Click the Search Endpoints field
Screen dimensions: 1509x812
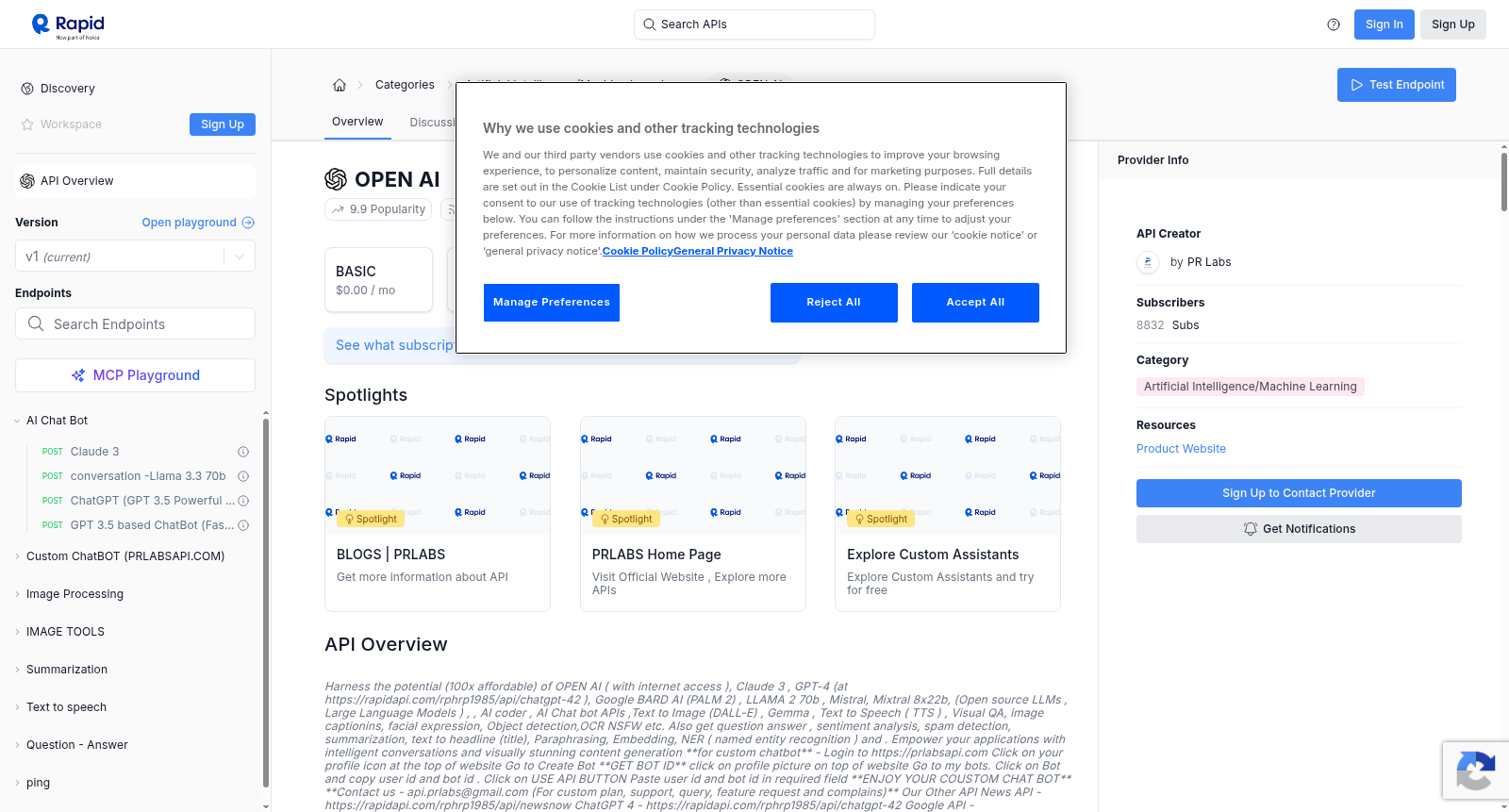(x=135, y=323)
